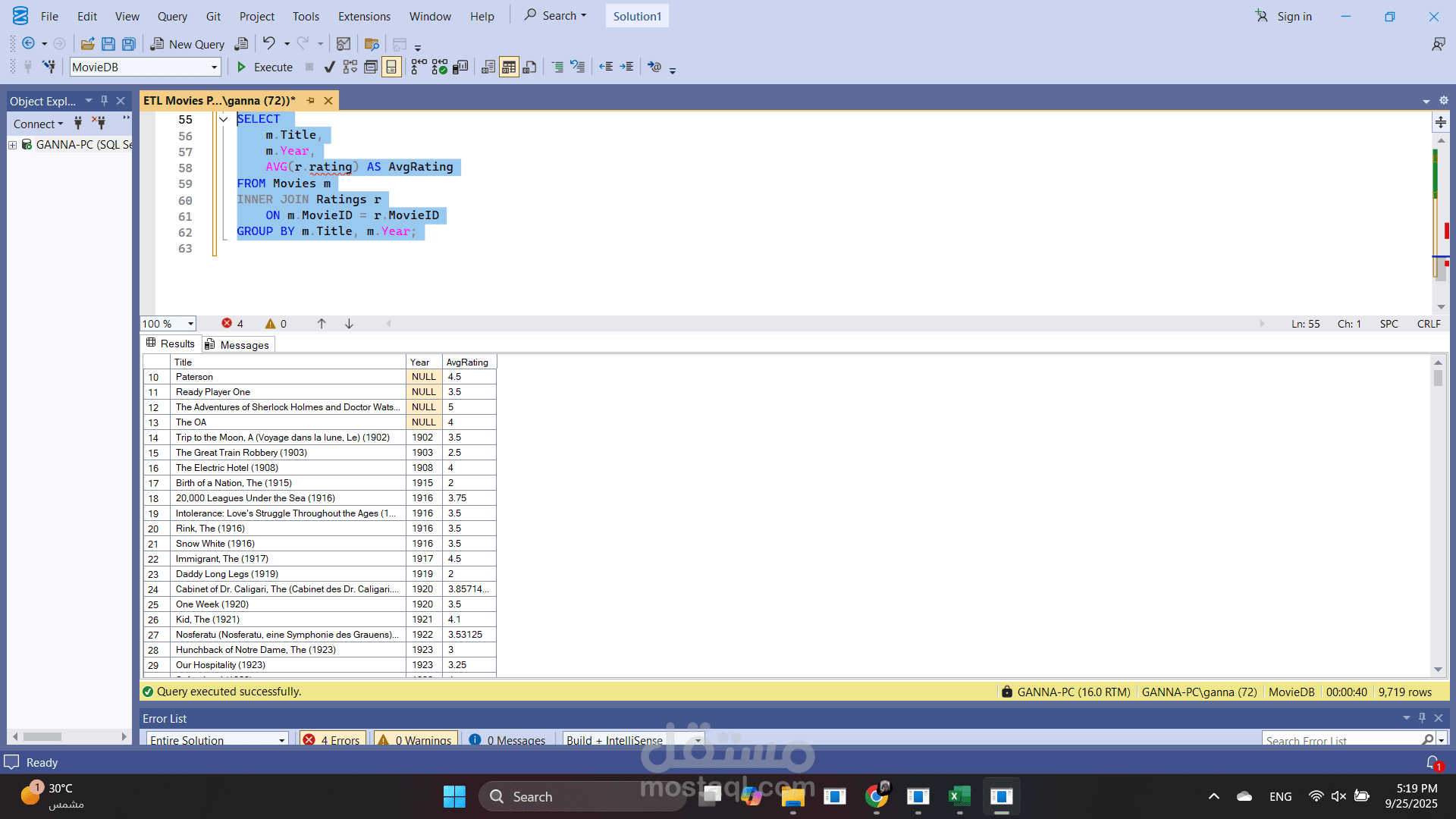Click the Execute query button
Viewport: 1456px width, 819px height.
[265, 67]
